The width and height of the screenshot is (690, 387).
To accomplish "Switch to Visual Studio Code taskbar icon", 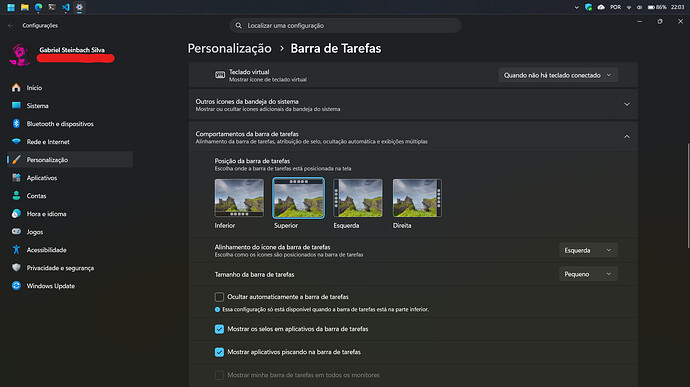I will pos(66,7).
